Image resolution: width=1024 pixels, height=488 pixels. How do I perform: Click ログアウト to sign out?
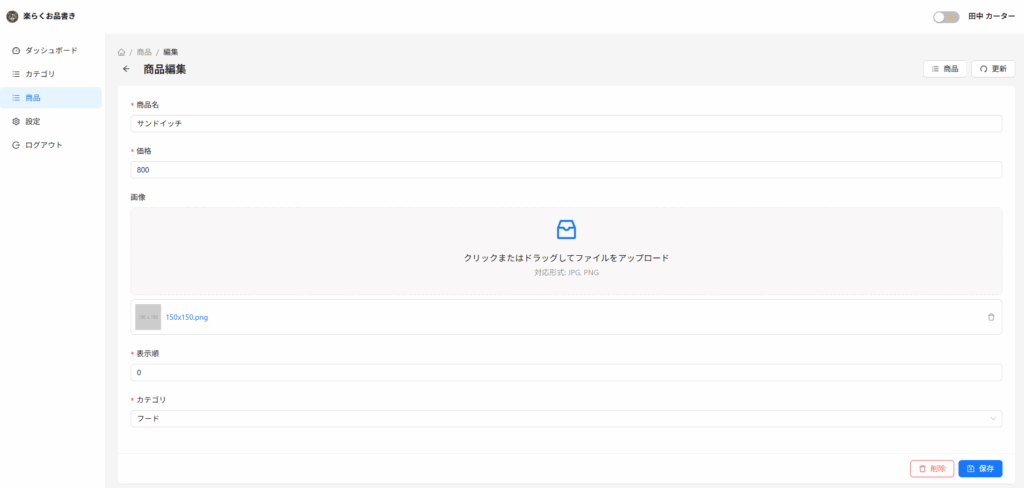[x=43, y=145]
